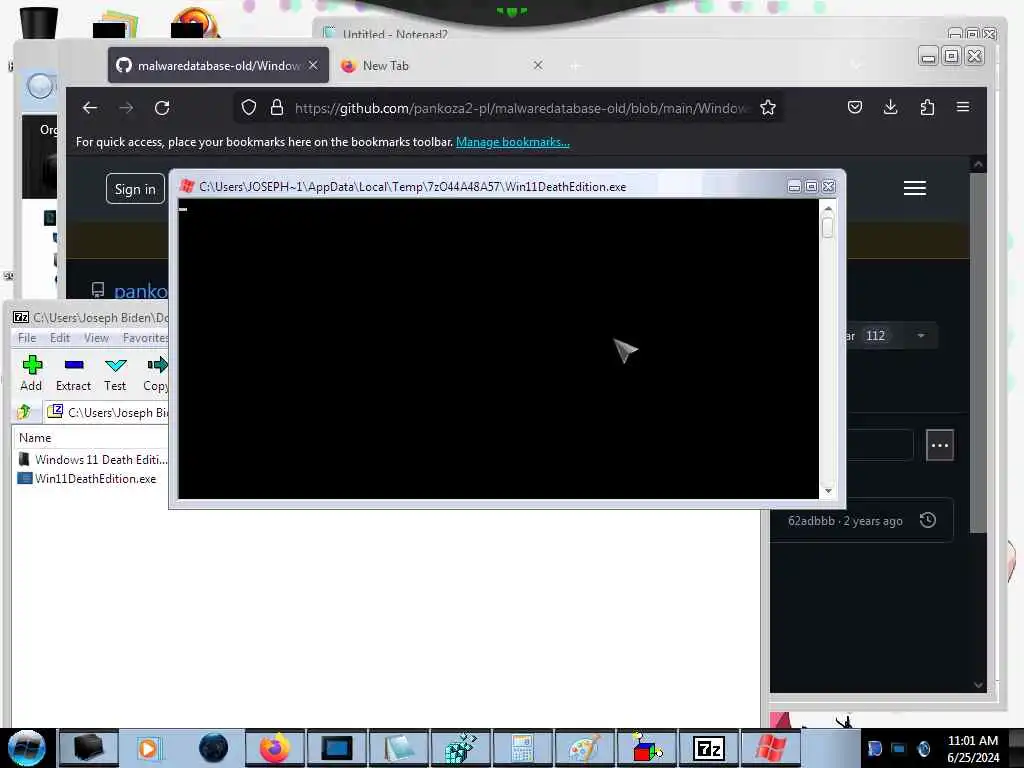Open the Firefox downloads panel

(x=890, y=107)
